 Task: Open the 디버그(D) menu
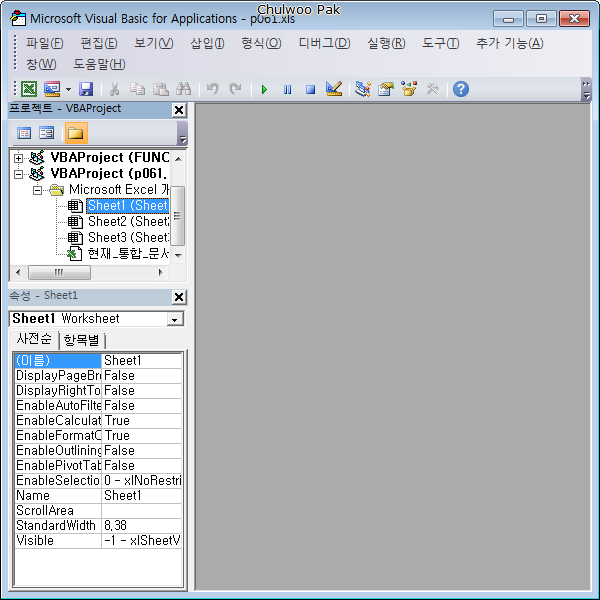point(324,43)
